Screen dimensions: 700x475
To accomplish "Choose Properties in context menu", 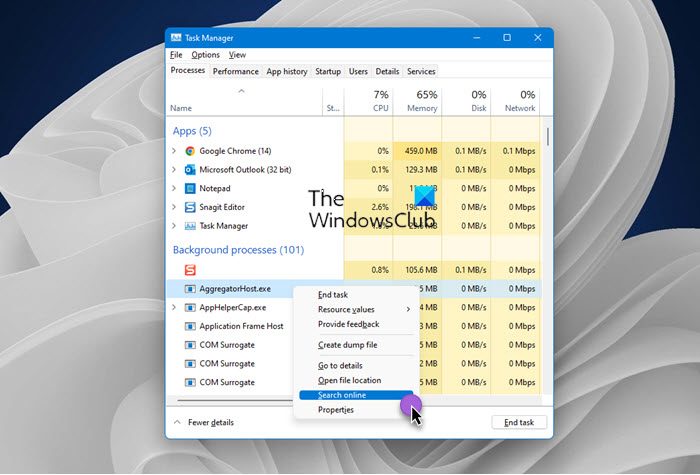I will (336, 410).
